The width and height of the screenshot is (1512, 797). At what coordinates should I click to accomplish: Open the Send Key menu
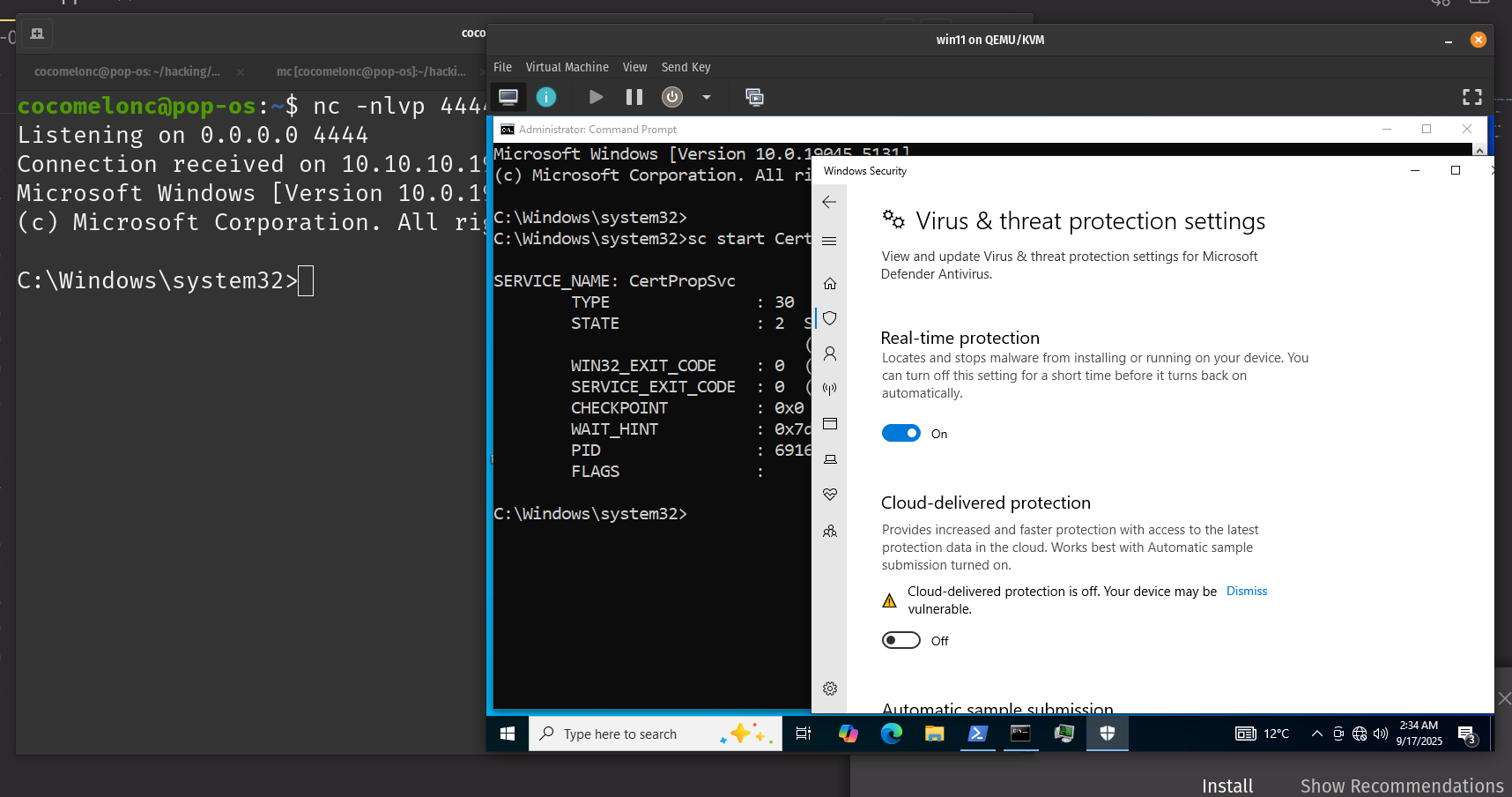tap(686, 67)
